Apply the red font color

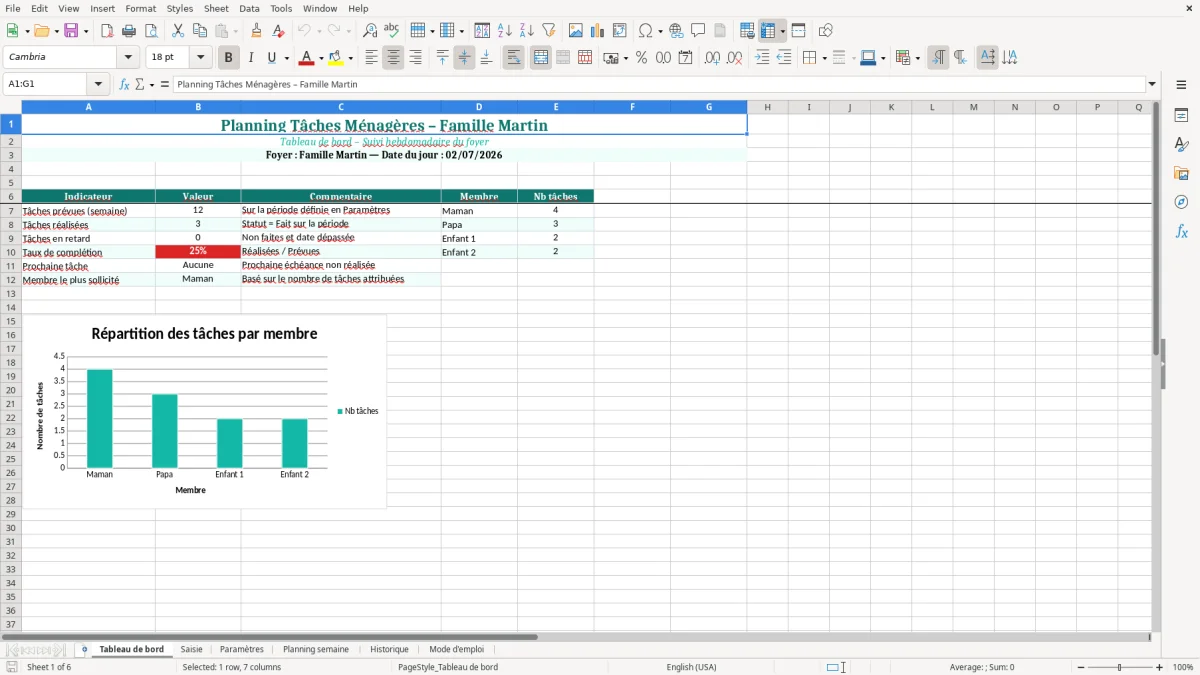306,58
